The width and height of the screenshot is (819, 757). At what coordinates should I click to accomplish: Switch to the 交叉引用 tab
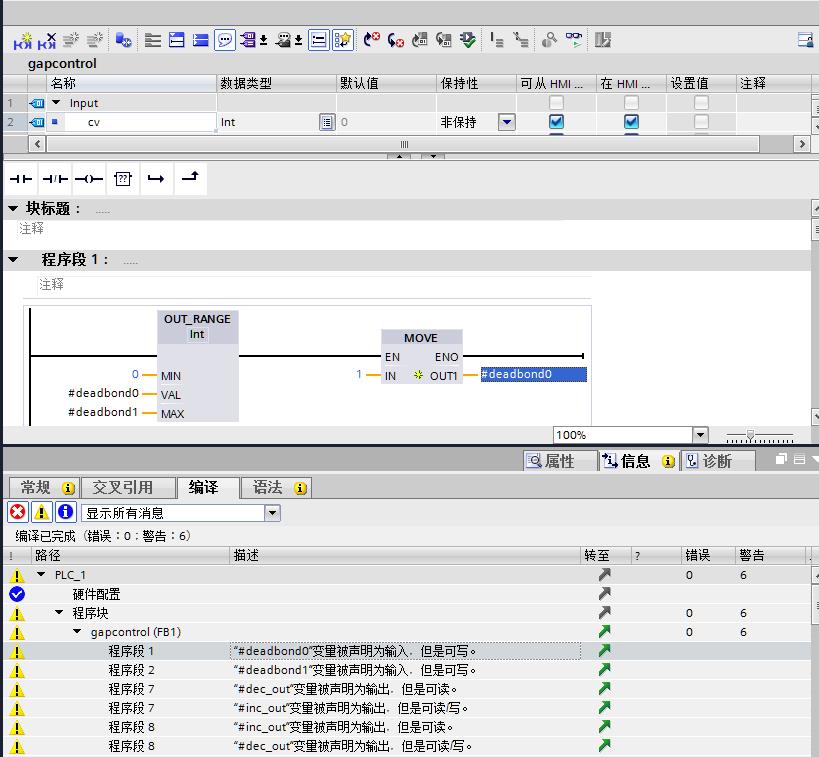(123, 487)
